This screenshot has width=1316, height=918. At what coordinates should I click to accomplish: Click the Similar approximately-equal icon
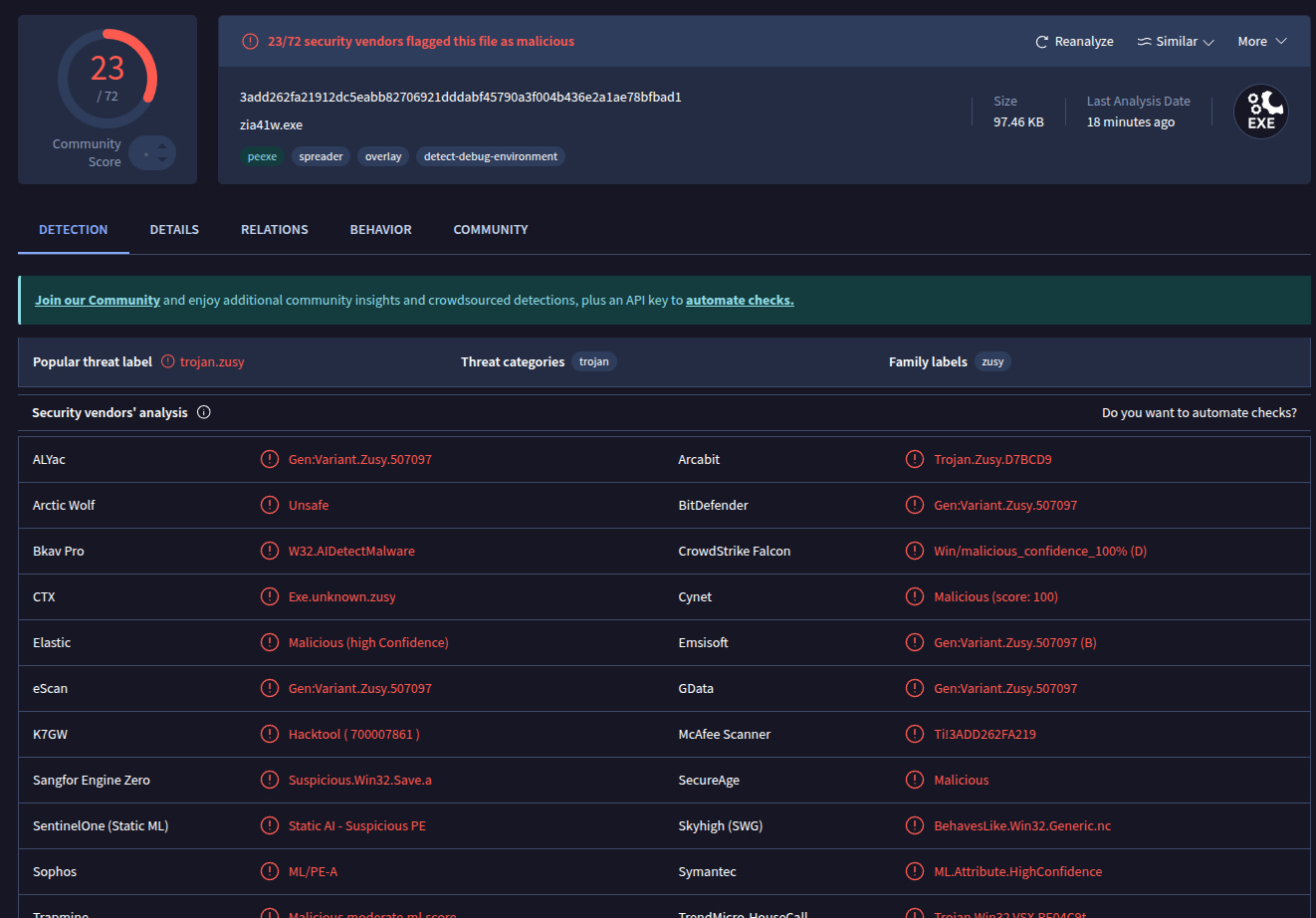click(x=1144, y=42)
